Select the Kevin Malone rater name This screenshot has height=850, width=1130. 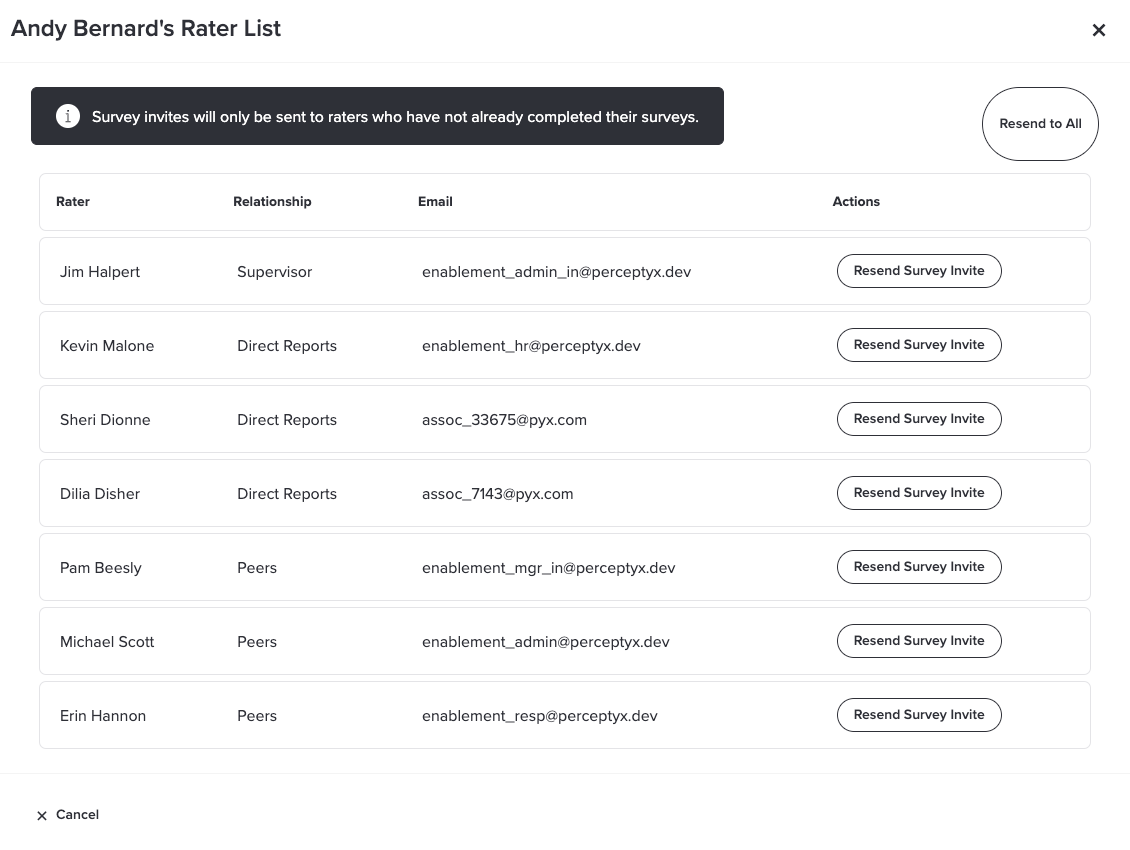tap(107, 346)
